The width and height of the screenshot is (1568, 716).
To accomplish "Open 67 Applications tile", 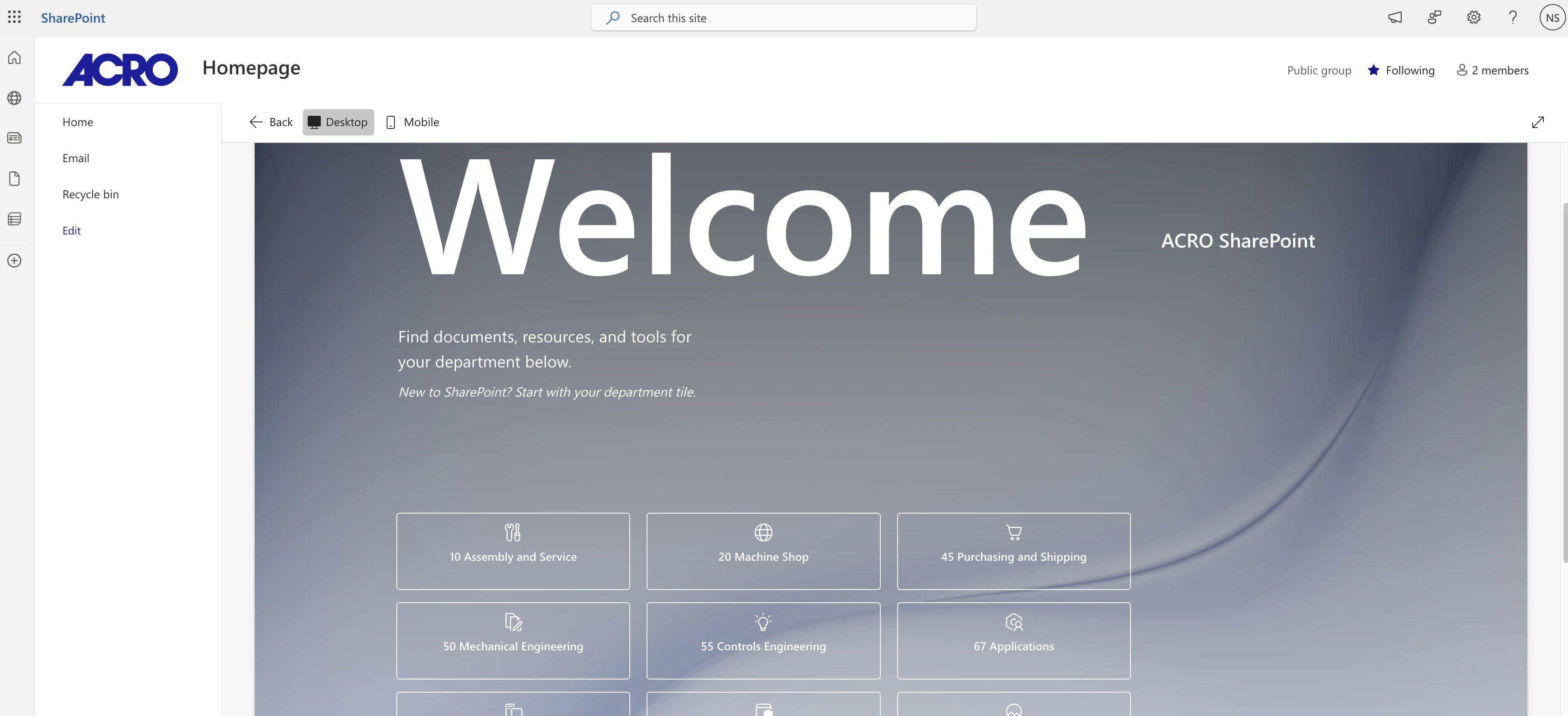I will [1013, 640].
